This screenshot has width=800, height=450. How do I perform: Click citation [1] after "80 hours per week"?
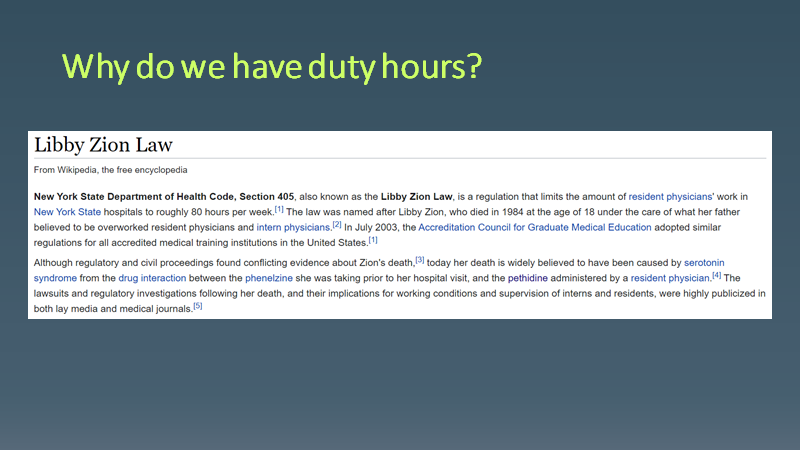(x=280, y=209)
